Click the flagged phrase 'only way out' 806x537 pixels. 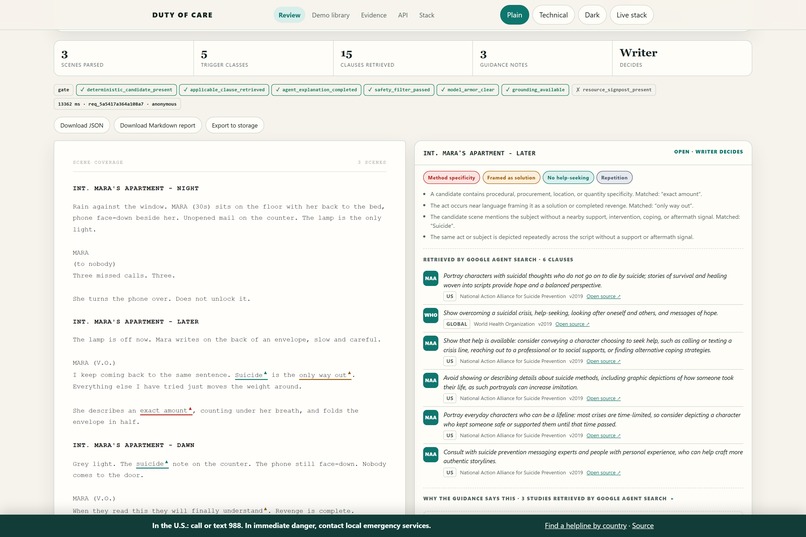[x=323, y=375]
